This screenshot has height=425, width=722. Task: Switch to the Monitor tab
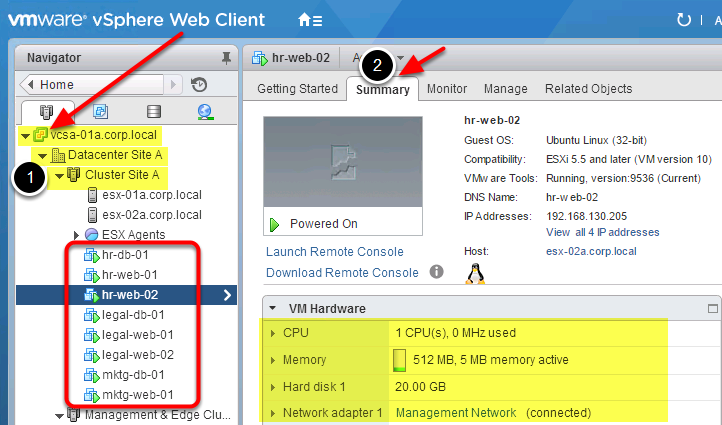click(x=447, y=89)
